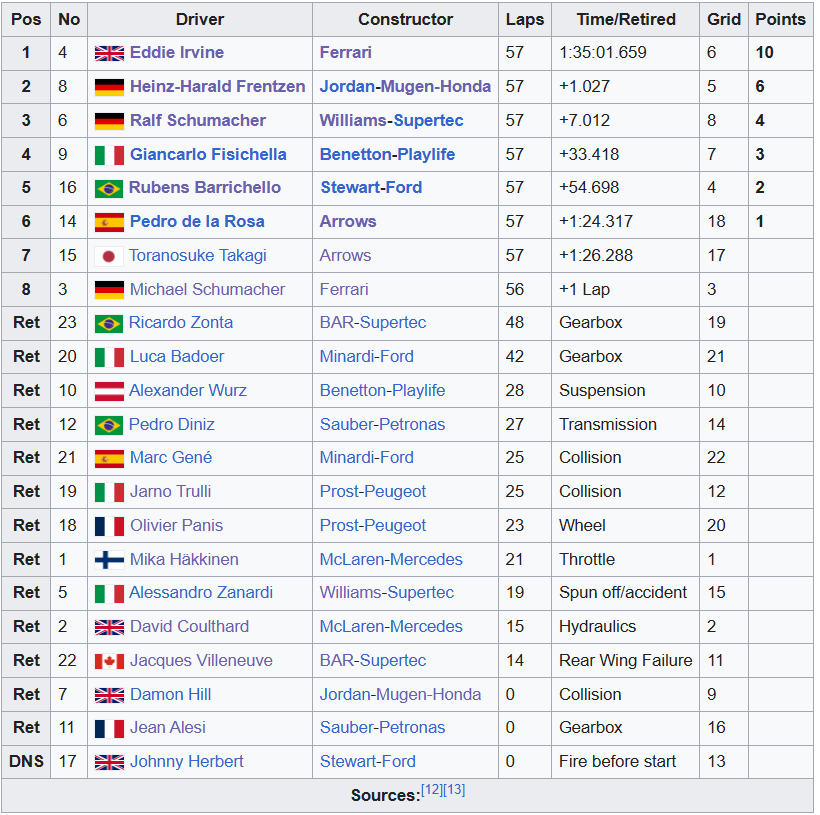The image size is (820, 815).
Task: Select the 'Suspension' retirement reason
Action: pos(602,390)
